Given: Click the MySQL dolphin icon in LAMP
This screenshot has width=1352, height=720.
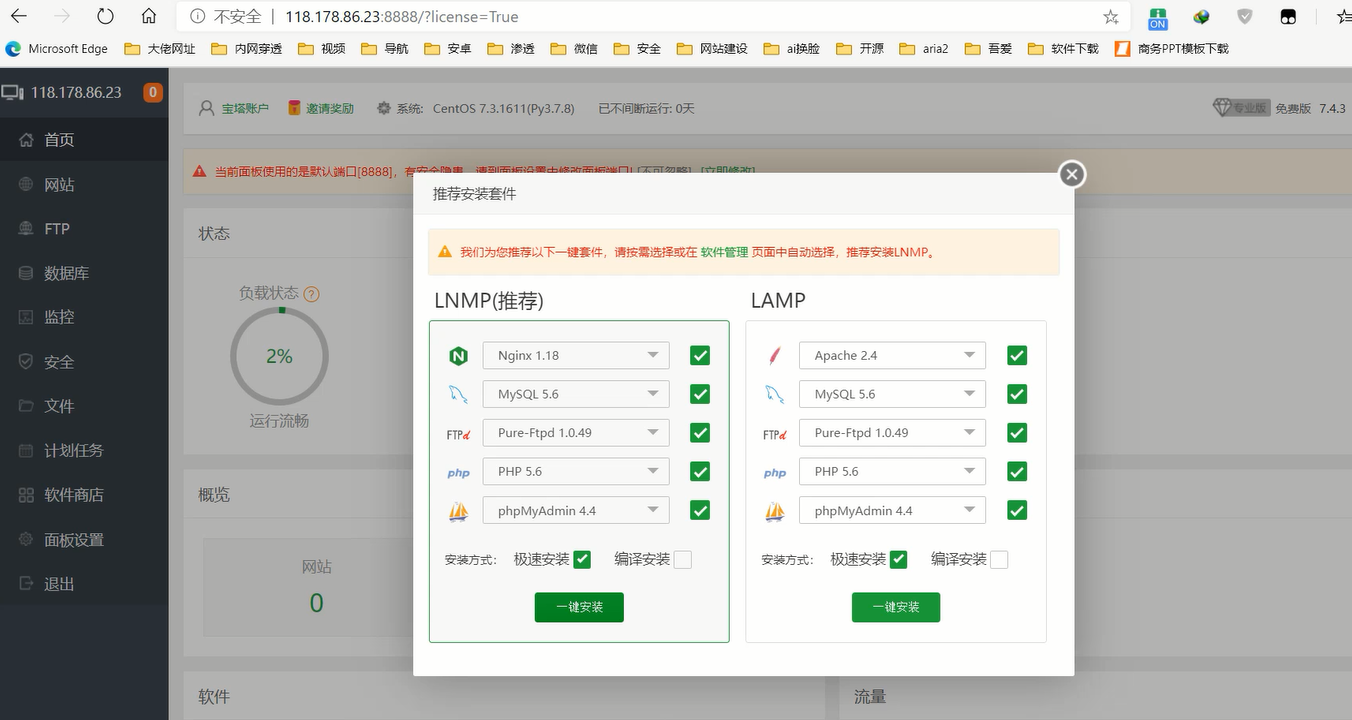Looking at the screenshot, I should tap(774, 394).
